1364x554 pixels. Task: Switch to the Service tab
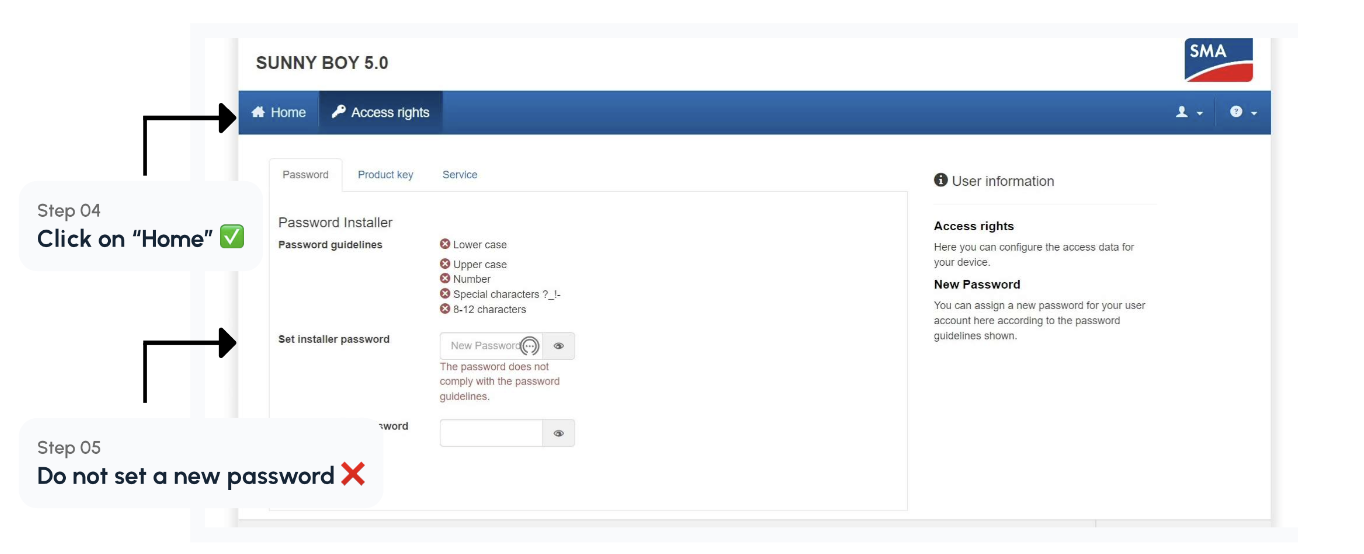click(460, 175)
